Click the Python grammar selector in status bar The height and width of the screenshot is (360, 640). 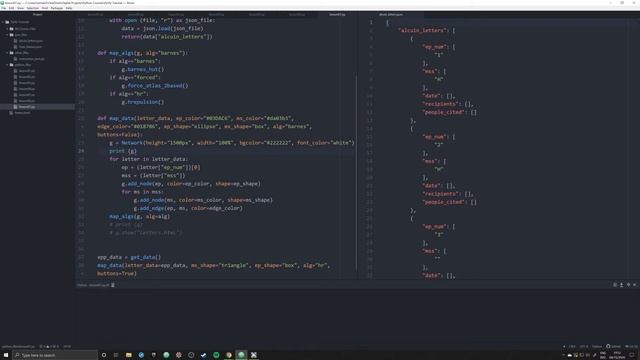click(x=597, y=347)
